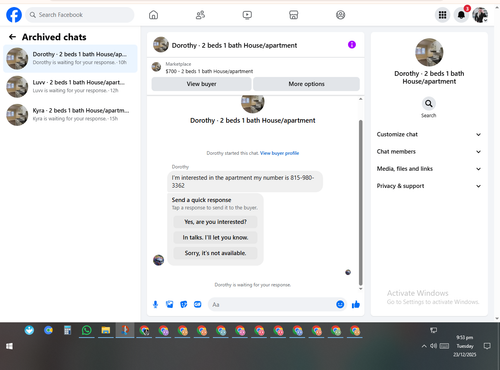Select Kyra's archived chat
The image size is (500, 370).
(70, 115)
